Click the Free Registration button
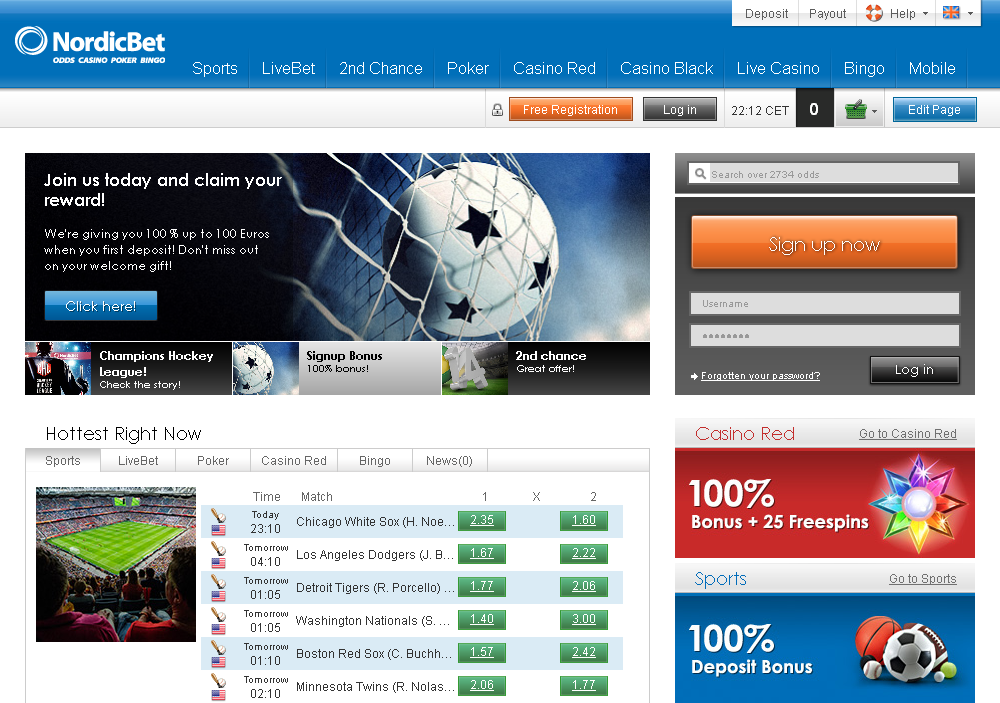1000x703 pixels. tap(571, 109)
